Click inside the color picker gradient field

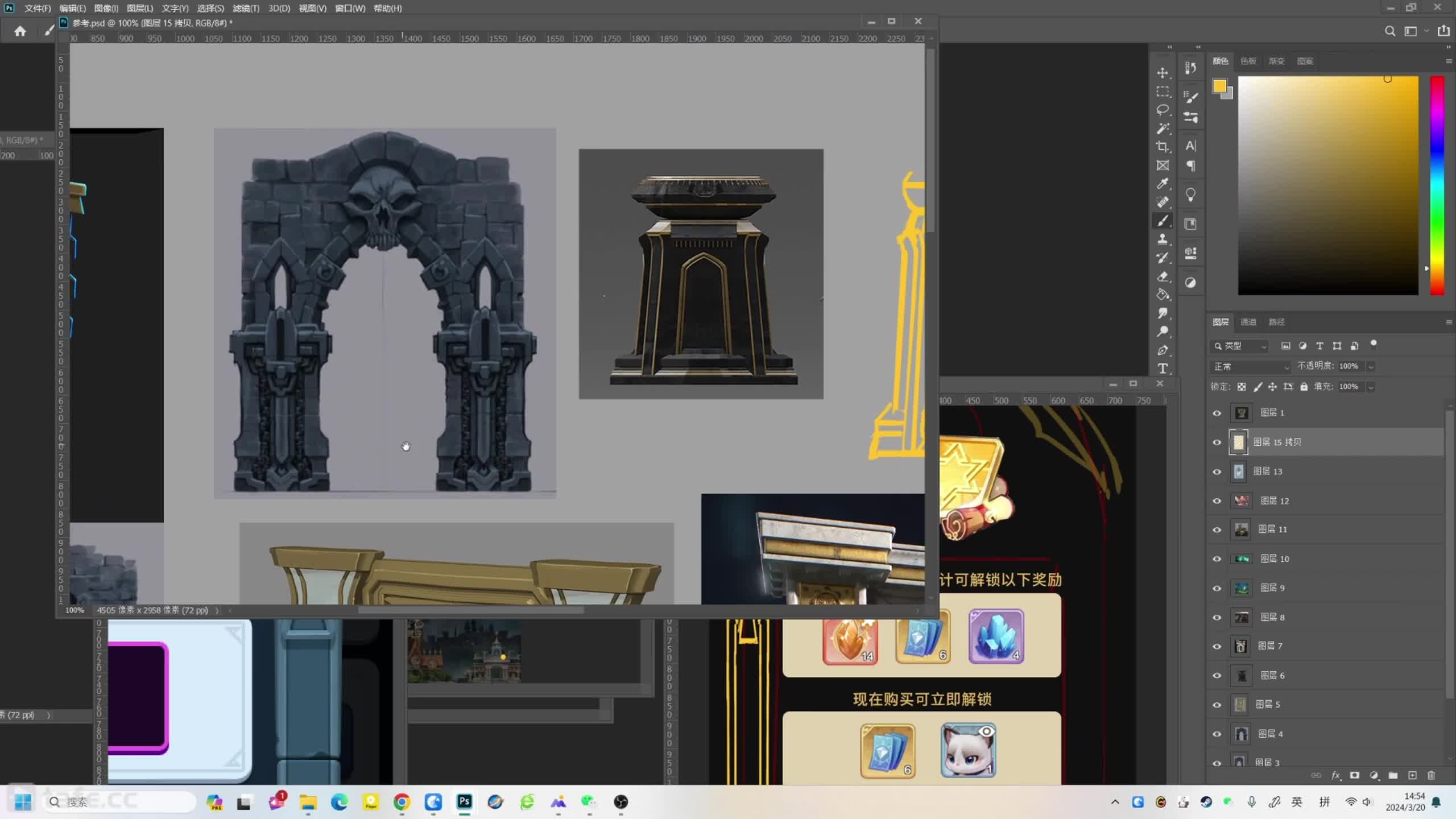(1328, 185)
